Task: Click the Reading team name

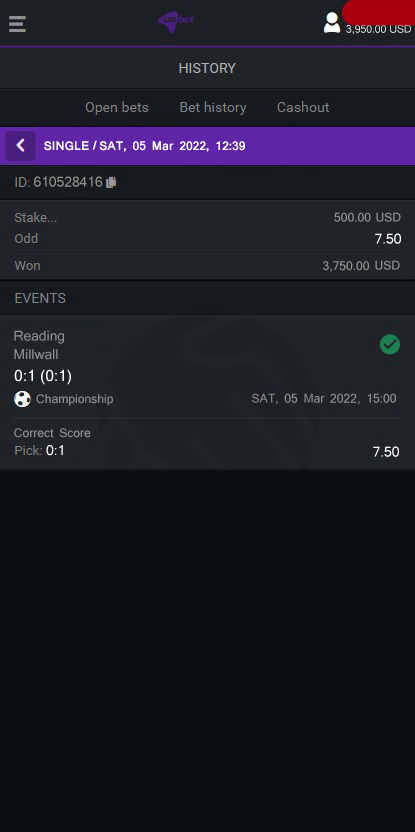Action: (39, 336)
